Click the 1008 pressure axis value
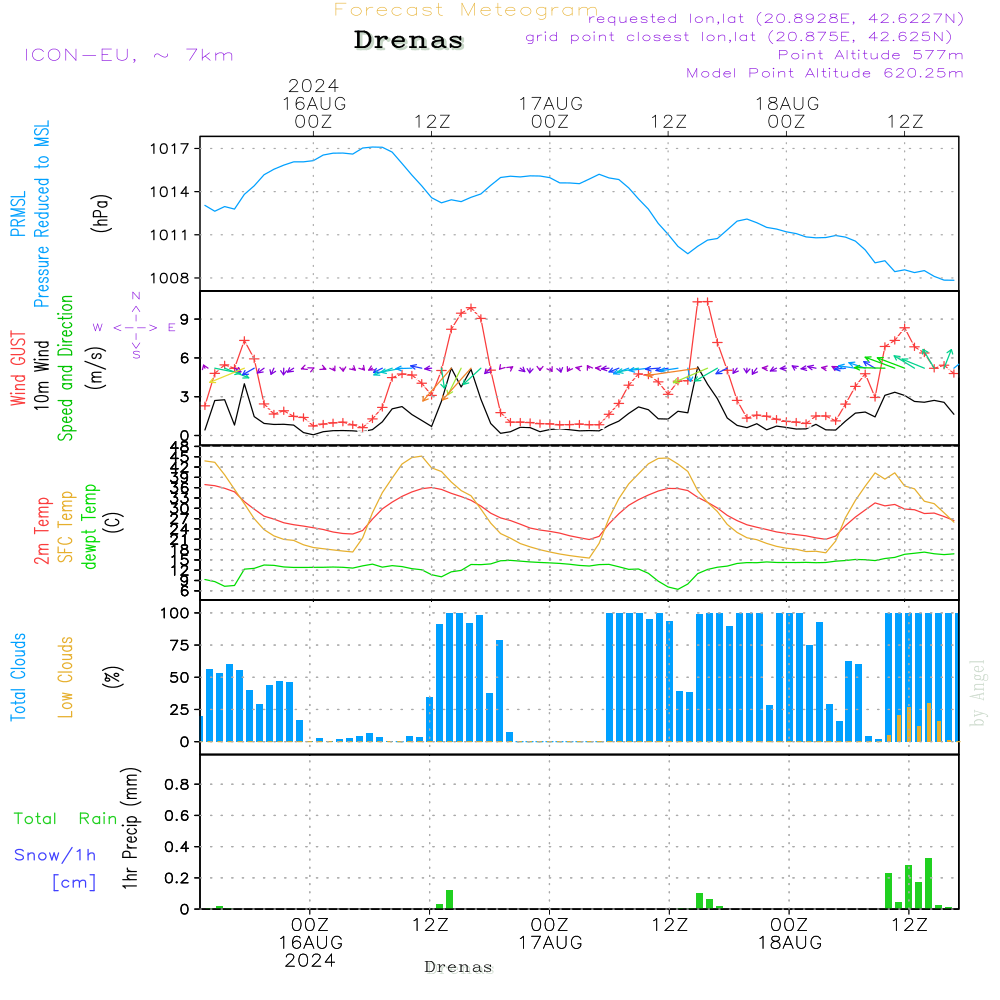Viewport: 1000px width, 1000px height. [x=170, y=278]
